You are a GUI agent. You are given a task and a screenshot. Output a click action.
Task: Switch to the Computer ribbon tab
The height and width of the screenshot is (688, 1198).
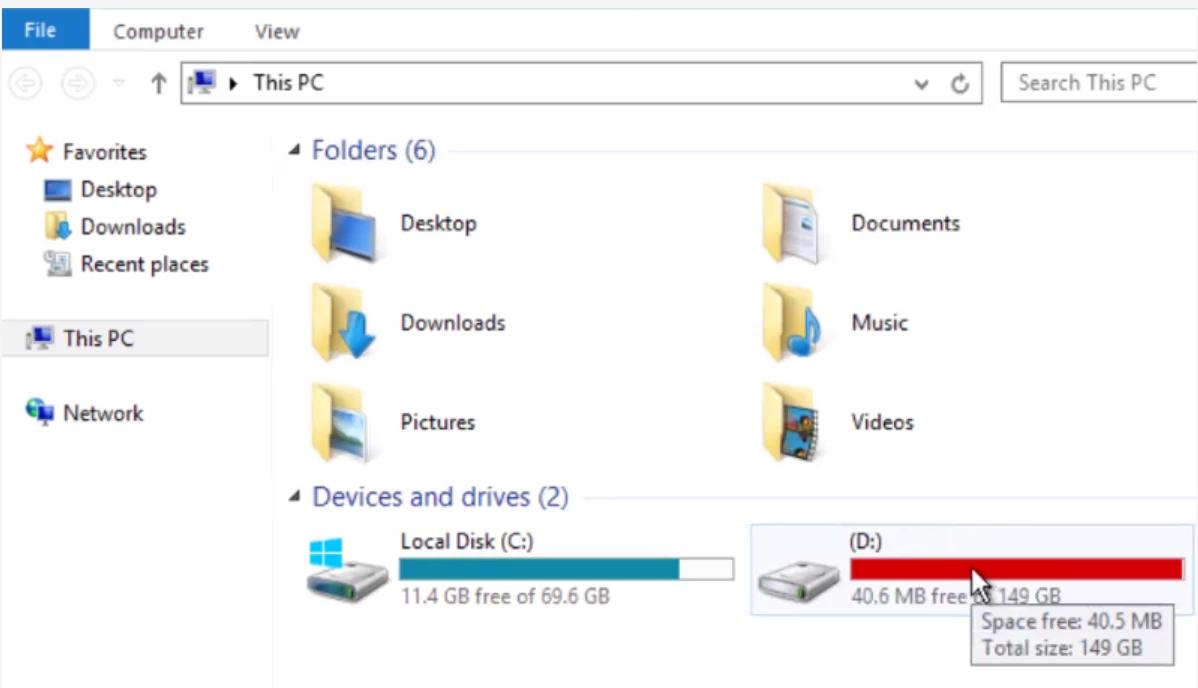point(158,31)
